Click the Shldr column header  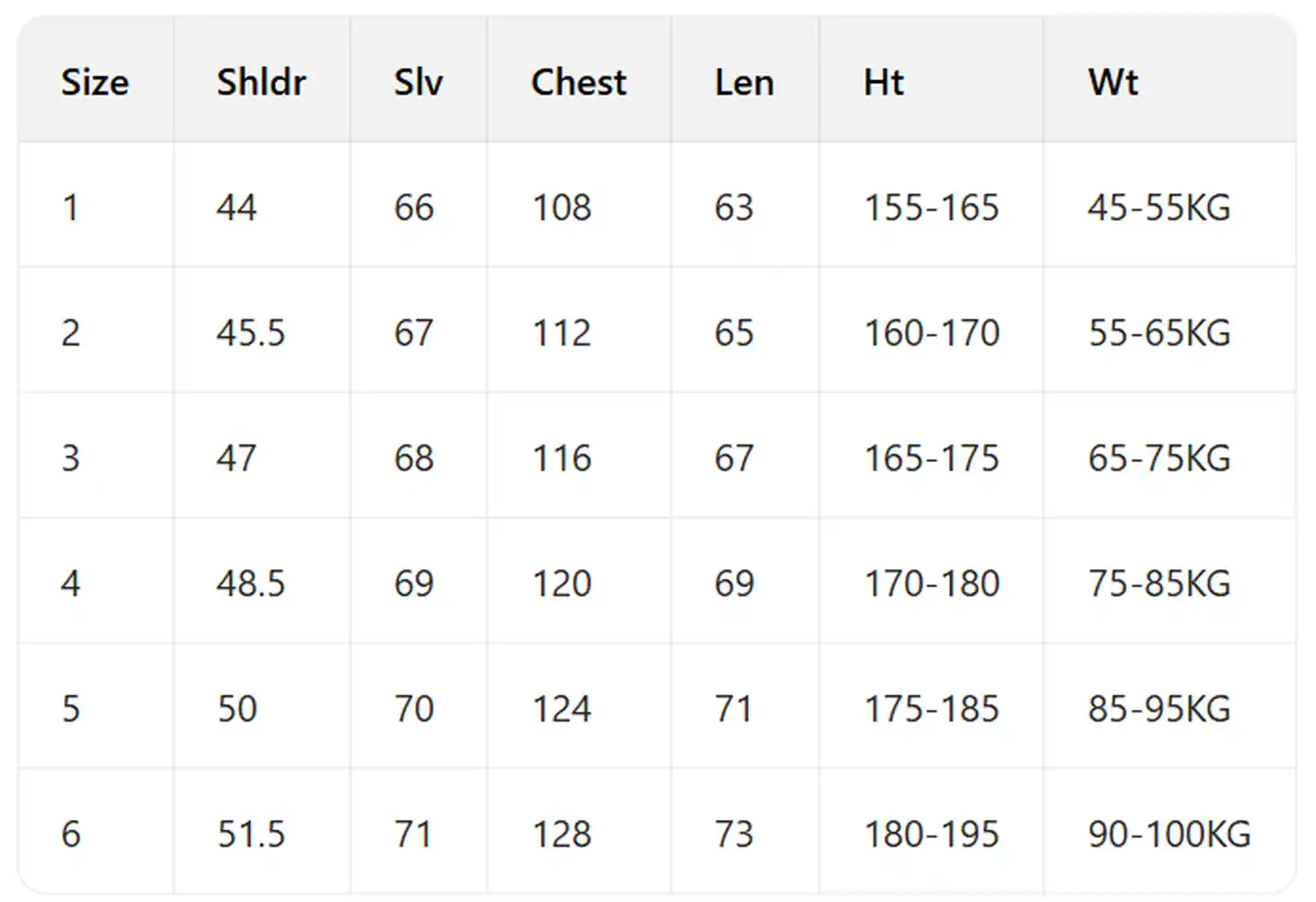click(x=261, y=83)
